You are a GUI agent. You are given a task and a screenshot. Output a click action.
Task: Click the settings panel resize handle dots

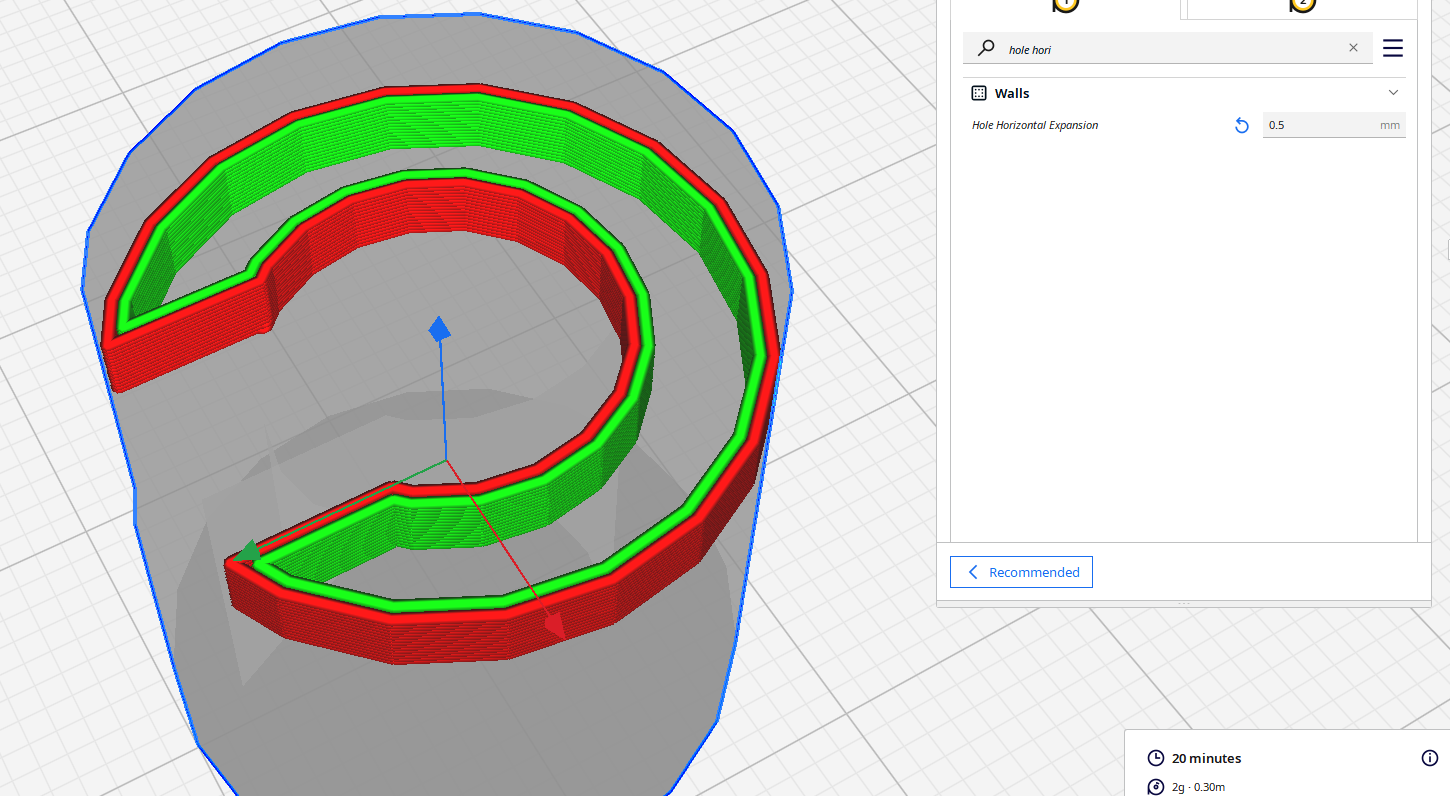[x=1184, y=603]
